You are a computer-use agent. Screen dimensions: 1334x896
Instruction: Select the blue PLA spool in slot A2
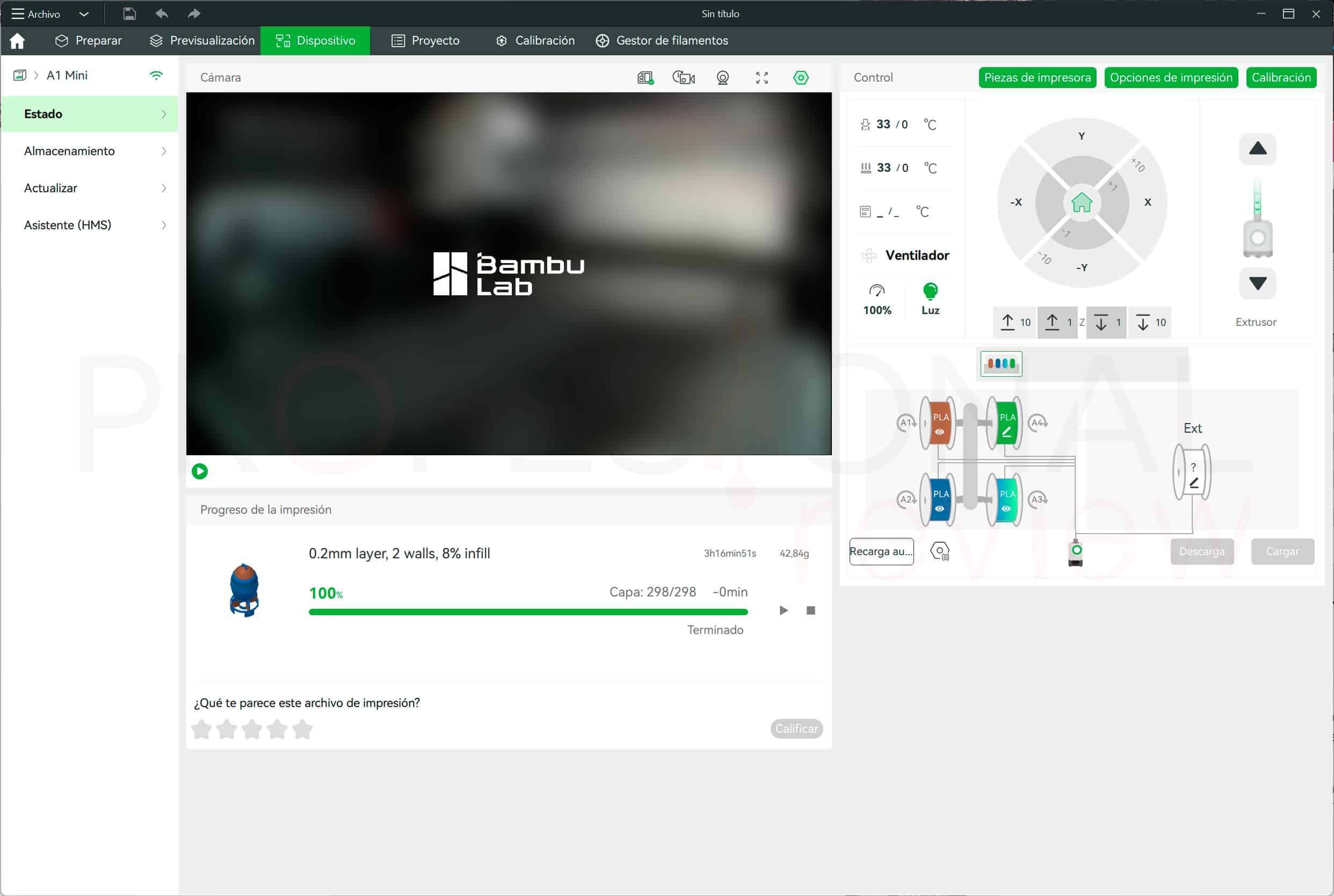939,499
